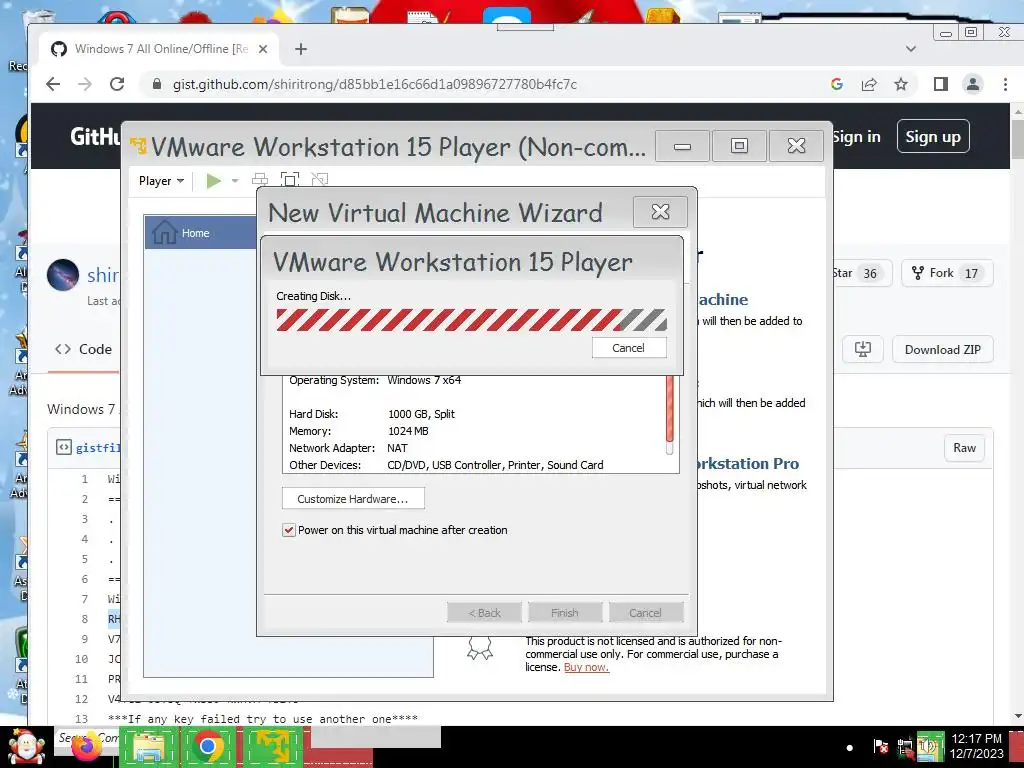1024x768 pixels.
Task: Click Customize Hardware button
Action: pos(353,498)
